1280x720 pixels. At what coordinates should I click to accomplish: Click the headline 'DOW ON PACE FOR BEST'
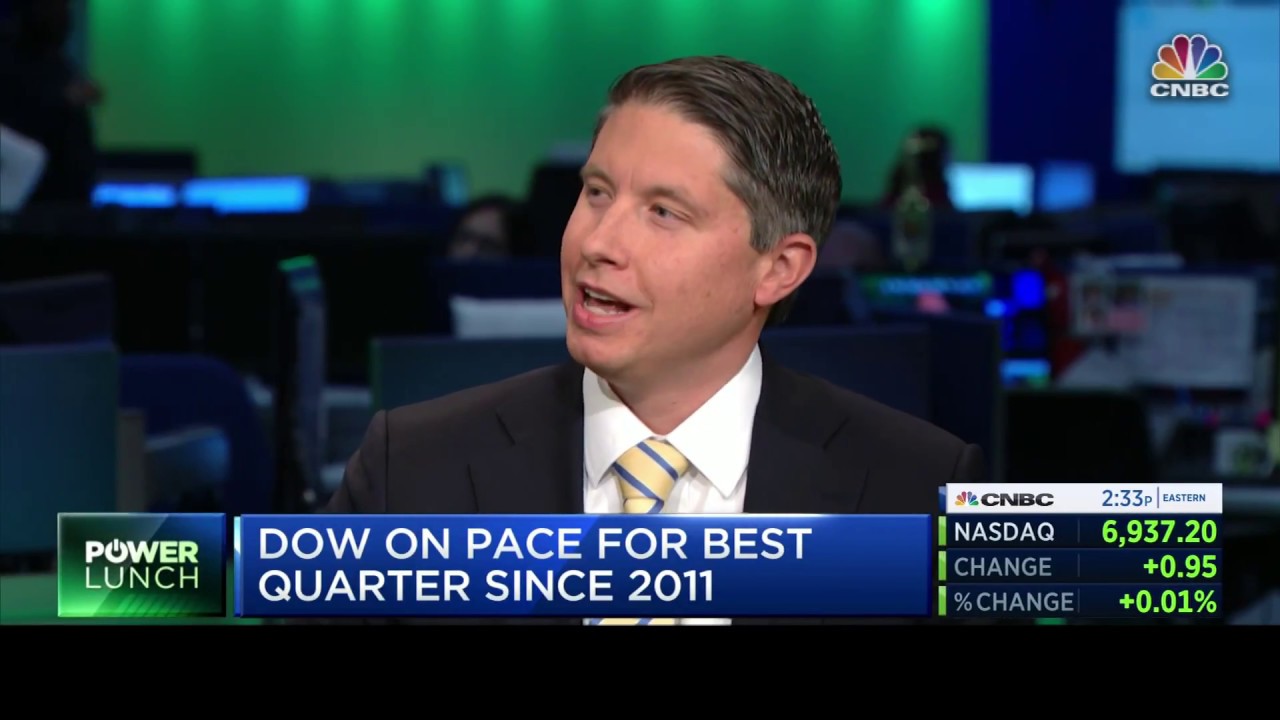coord(535,544)
